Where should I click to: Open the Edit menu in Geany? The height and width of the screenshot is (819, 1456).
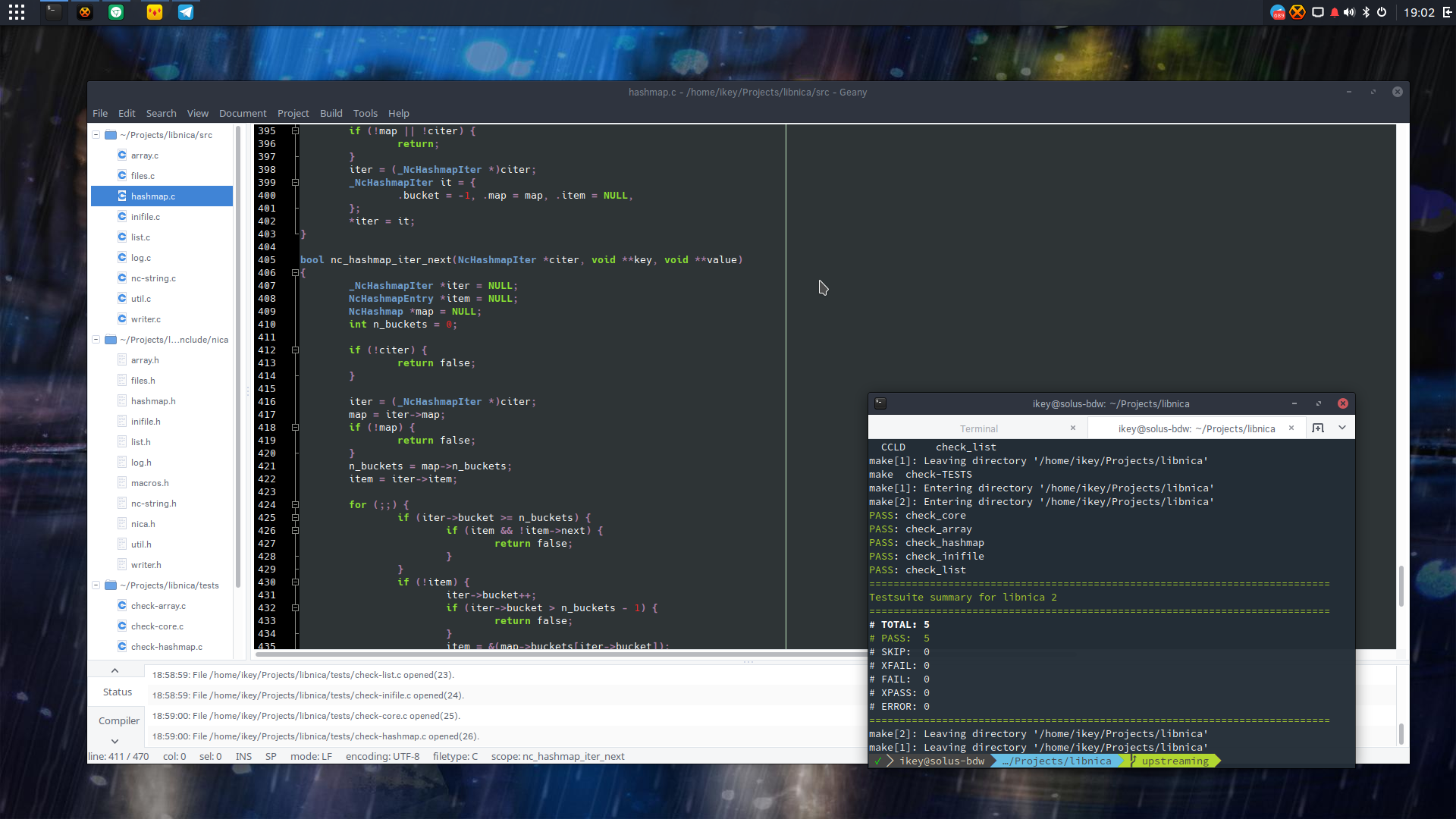(127, 113)
